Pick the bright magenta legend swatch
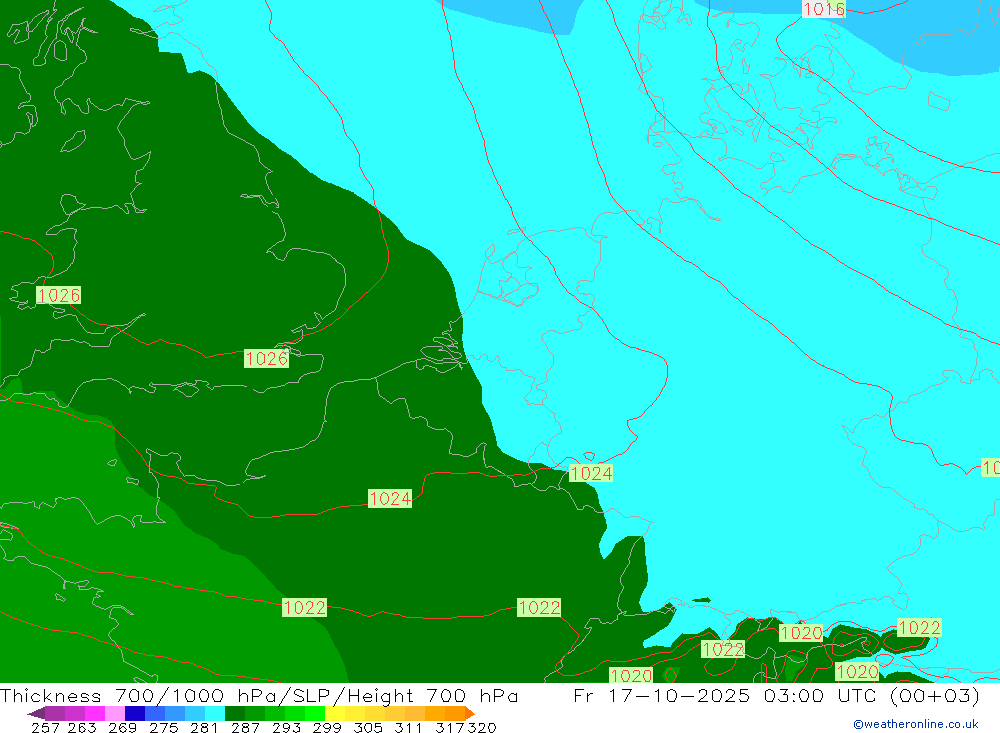This screenshot has height=733, width=1000. click(95, 713)
